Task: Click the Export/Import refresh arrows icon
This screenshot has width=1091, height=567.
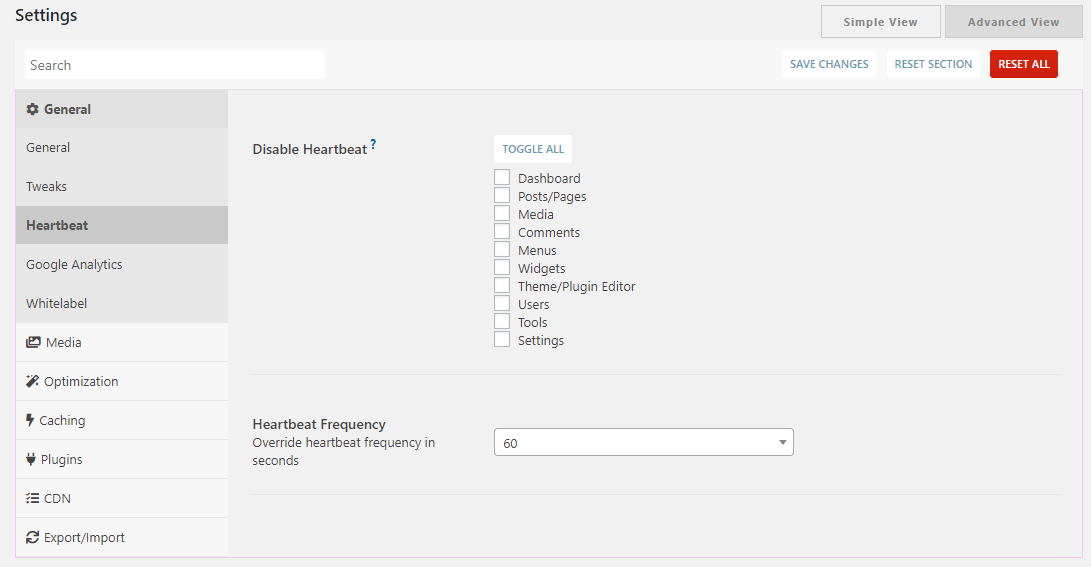Action: (x=32, y=537)
